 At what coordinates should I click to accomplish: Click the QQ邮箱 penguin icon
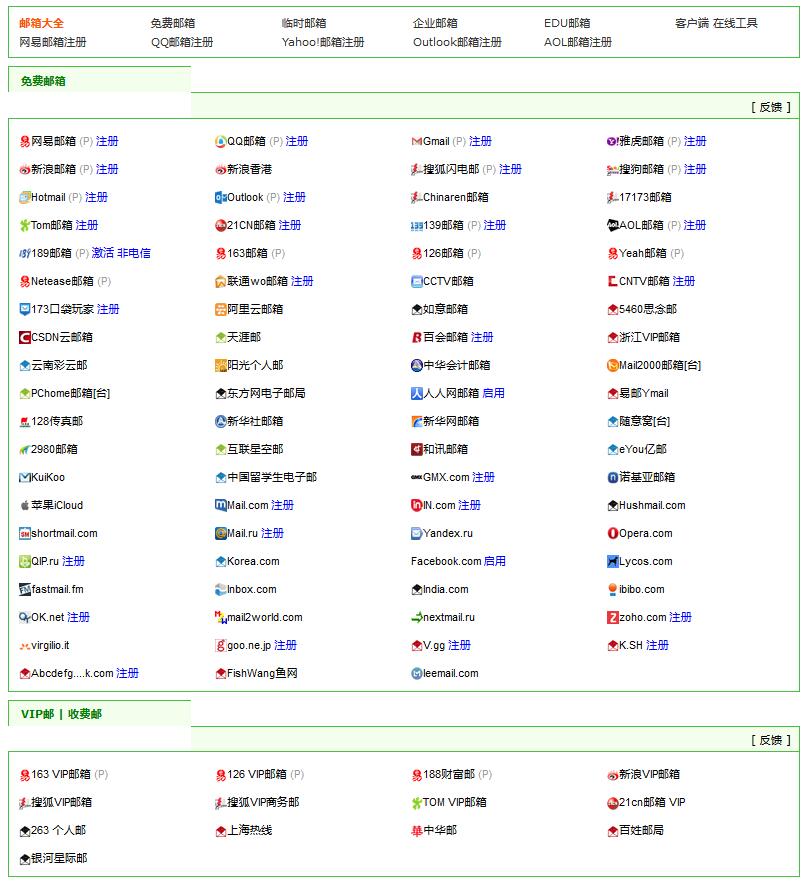pos(220,142)
